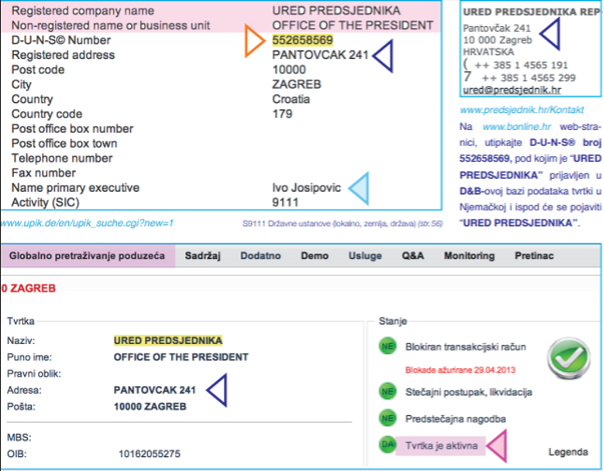Click the S9111 Državne ustanove footnote
Viewport: 604px width, 472px height.
[342, 223]
